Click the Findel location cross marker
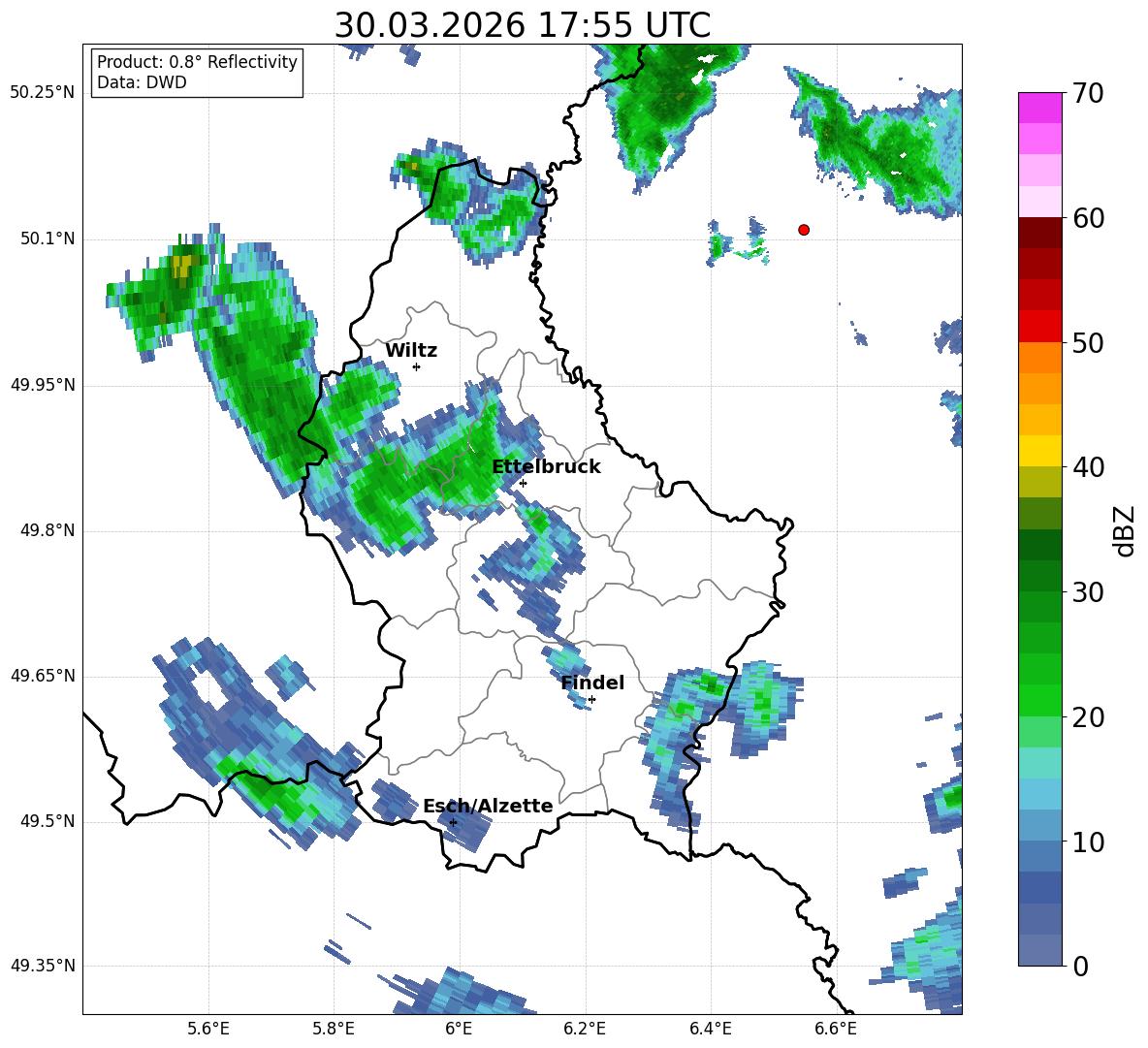The width and height of the screenshot is (1148, 1048). (x=591, y=700)
